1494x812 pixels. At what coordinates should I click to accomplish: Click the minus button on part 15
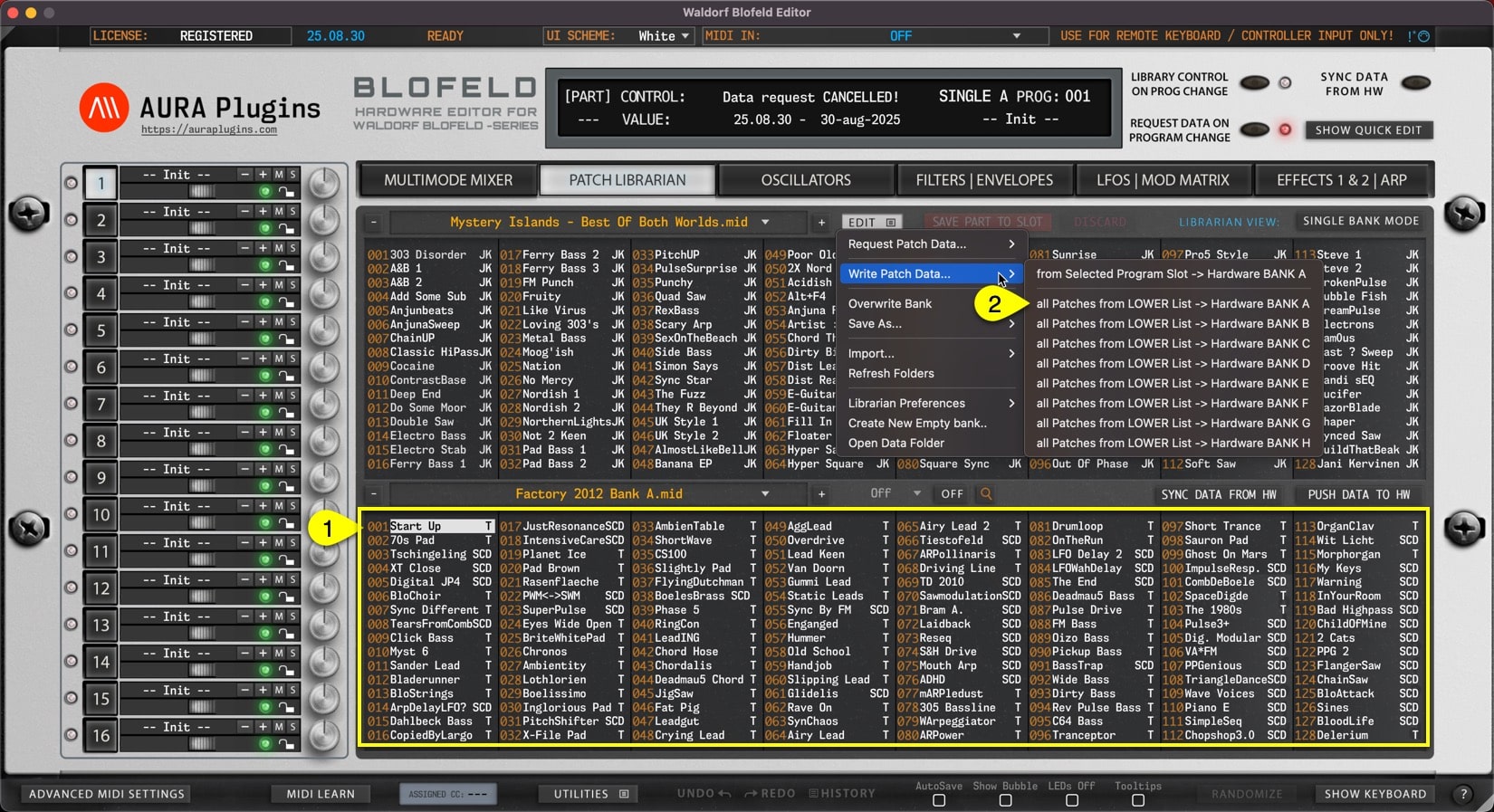[x=244, y=691]
